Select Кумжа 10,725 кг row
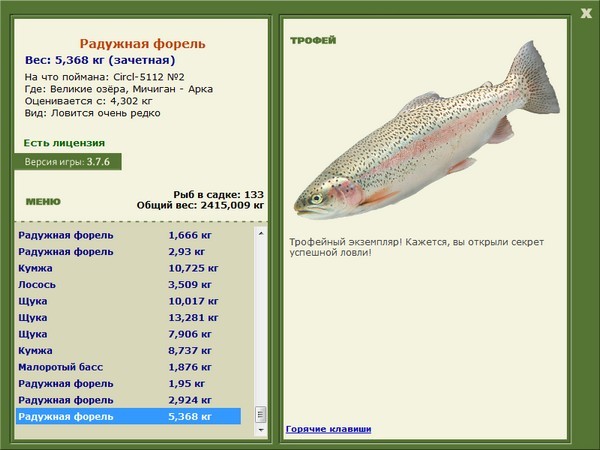Screen dimensions: 600x450 [128, 268]
